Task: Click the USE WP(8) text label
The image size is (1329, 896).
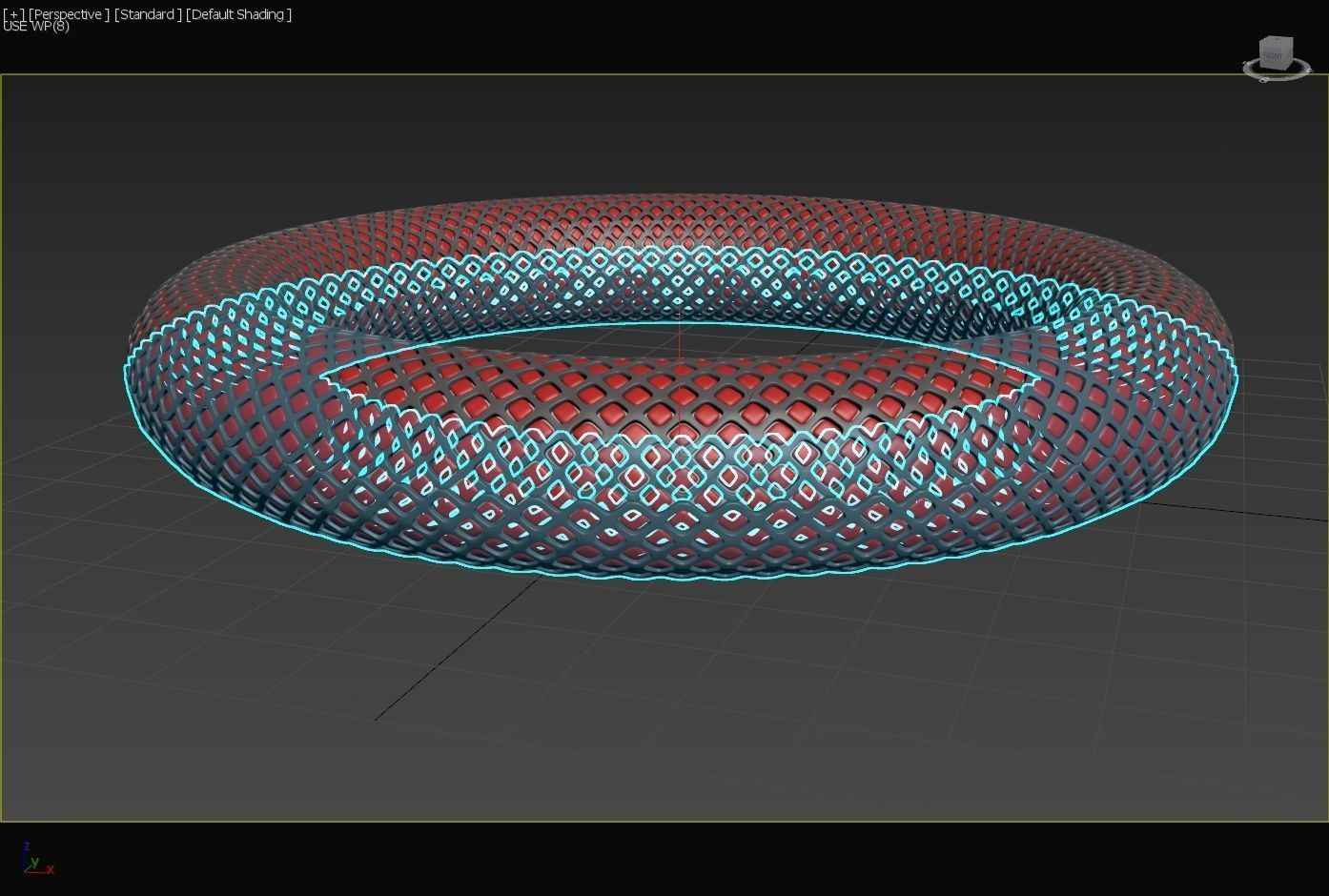Action: (36, 27)
